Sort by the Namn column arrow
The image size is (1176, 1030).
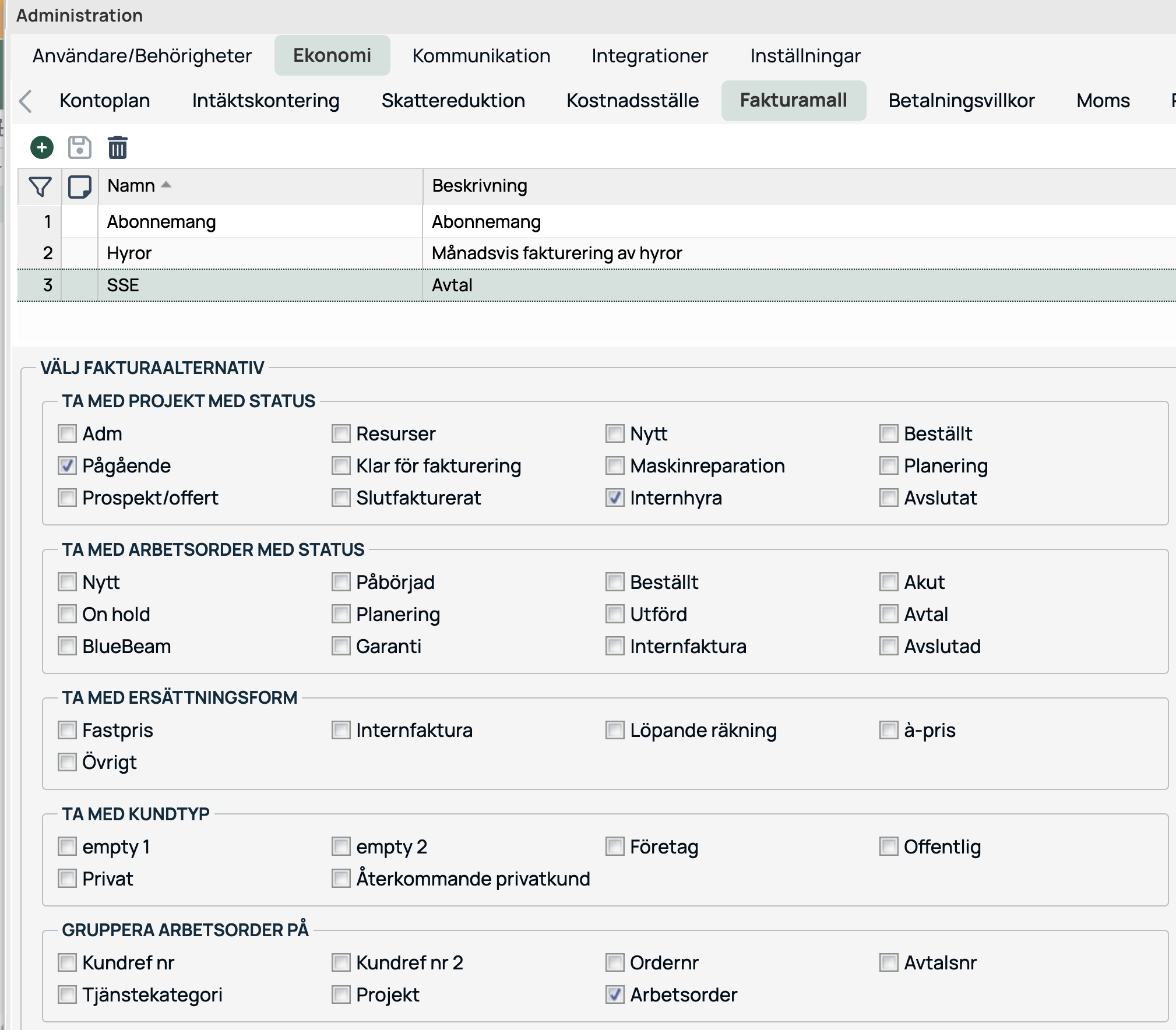[166, 185]
